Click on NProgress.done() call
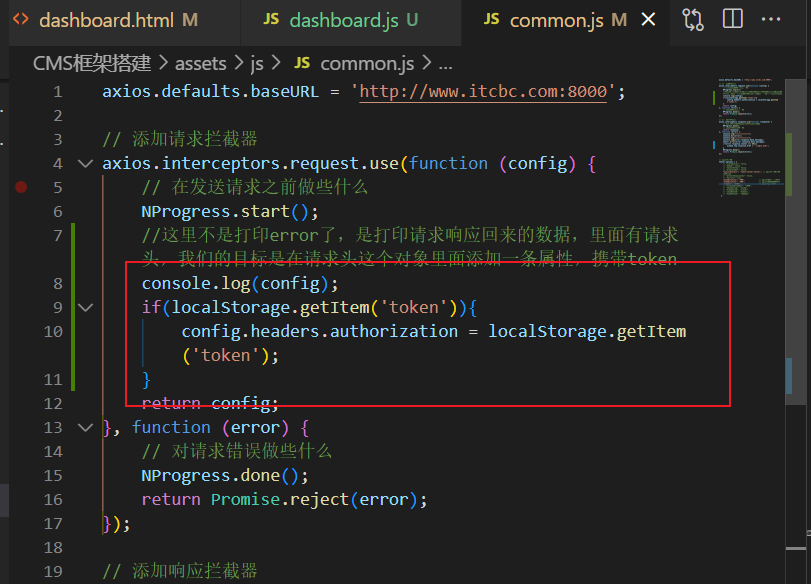 point(225,476)
